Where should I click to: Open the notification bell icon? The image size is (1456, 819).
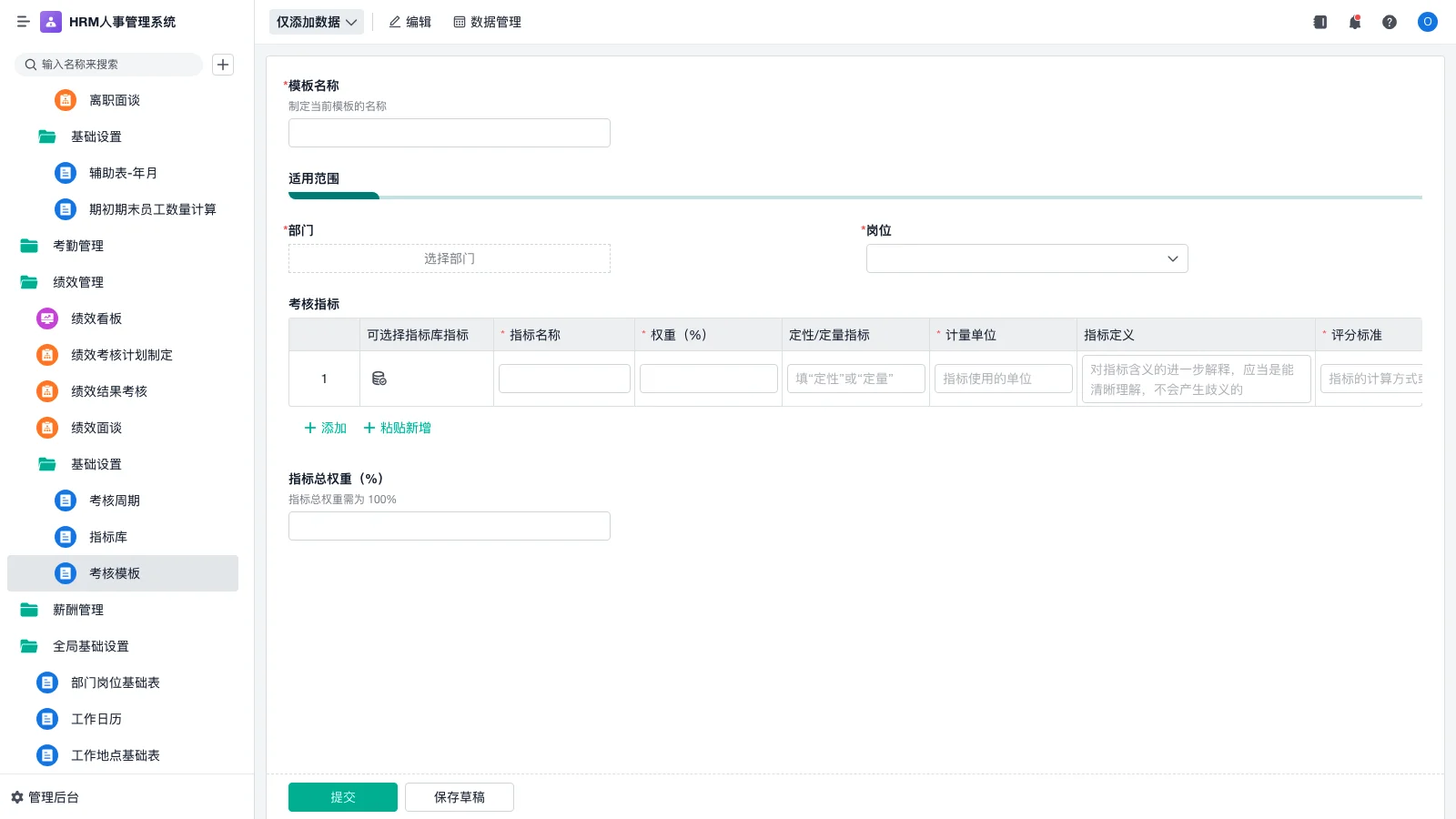click(x=1354, y=22)
